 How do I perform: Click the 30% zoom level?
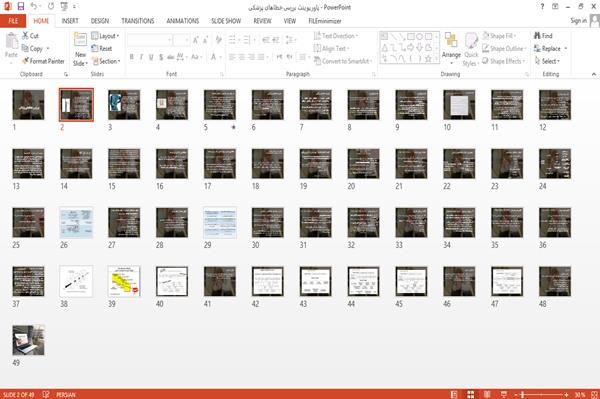(x=580, y=394)
